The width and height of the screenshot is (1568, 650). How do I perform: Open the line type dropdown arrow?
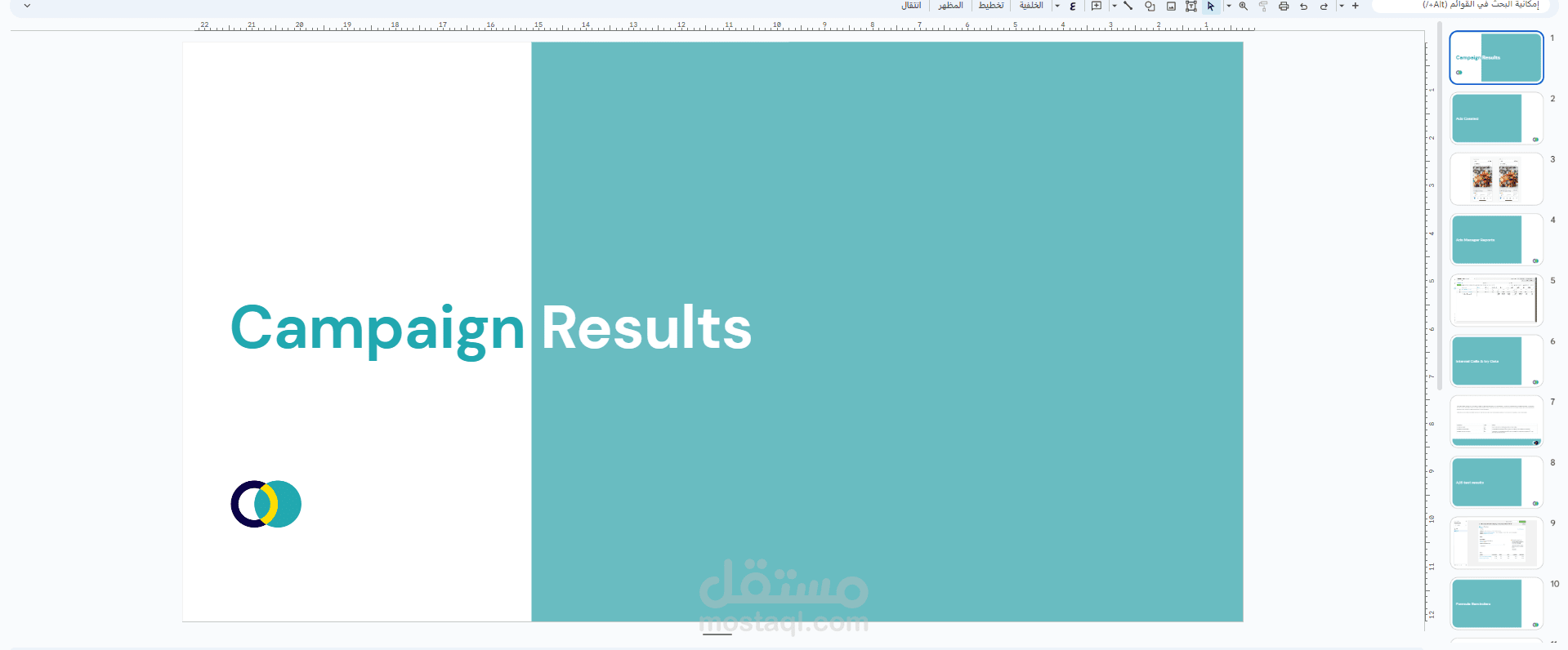point(1115,6)
